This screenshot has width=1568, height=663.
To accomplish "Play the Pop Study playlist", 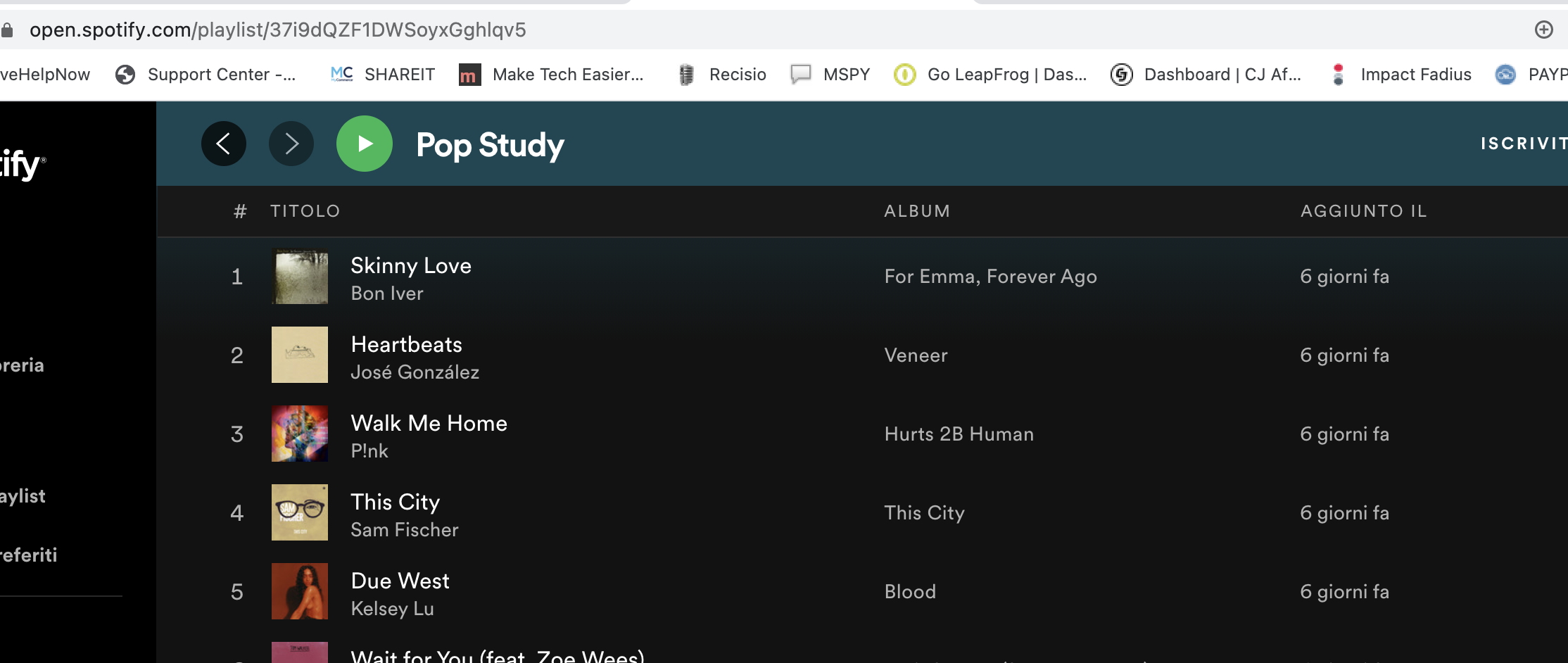I will point(365,144).
